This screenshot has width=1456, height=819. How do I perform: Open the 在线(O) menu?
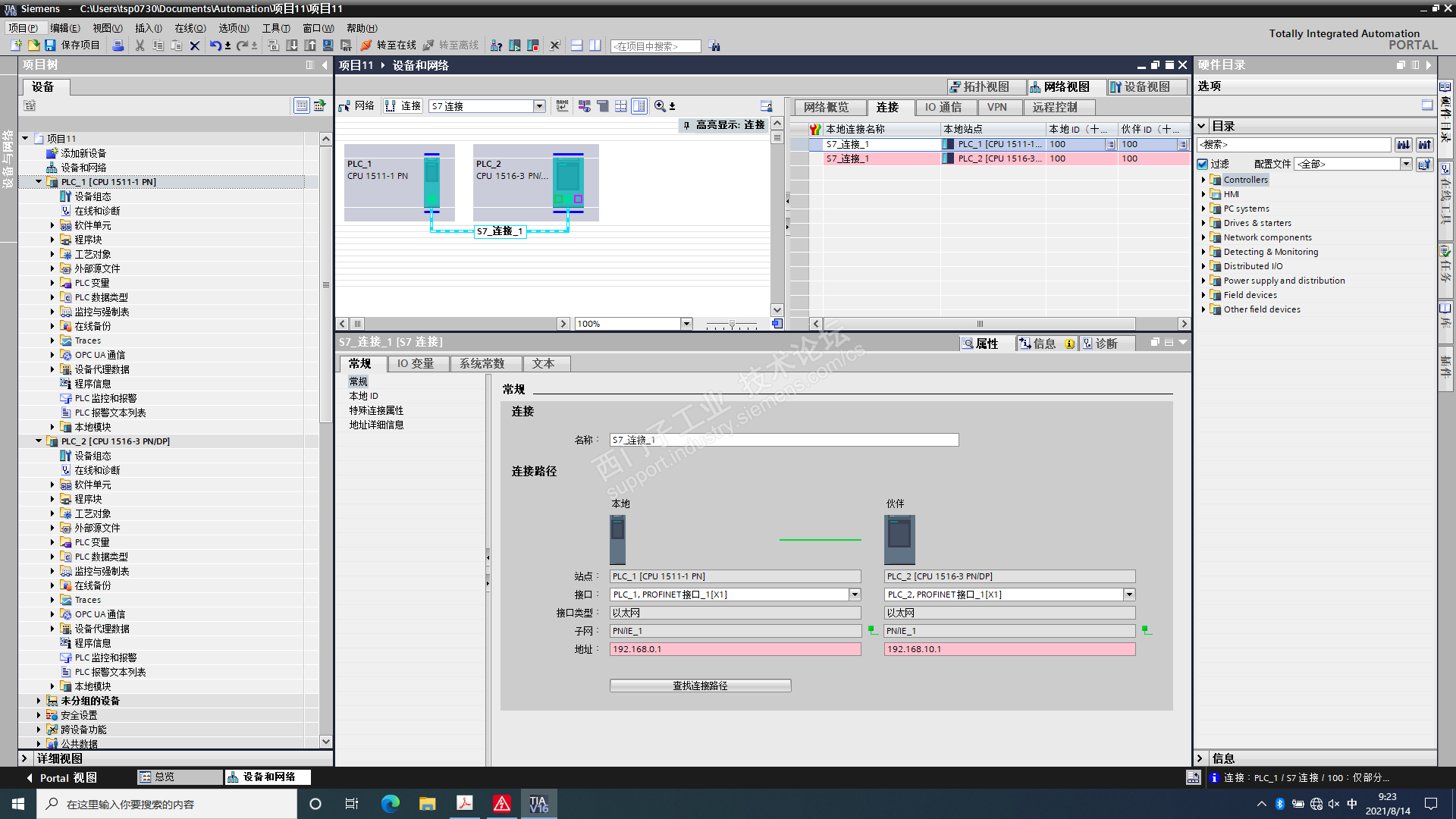(190, 28)
